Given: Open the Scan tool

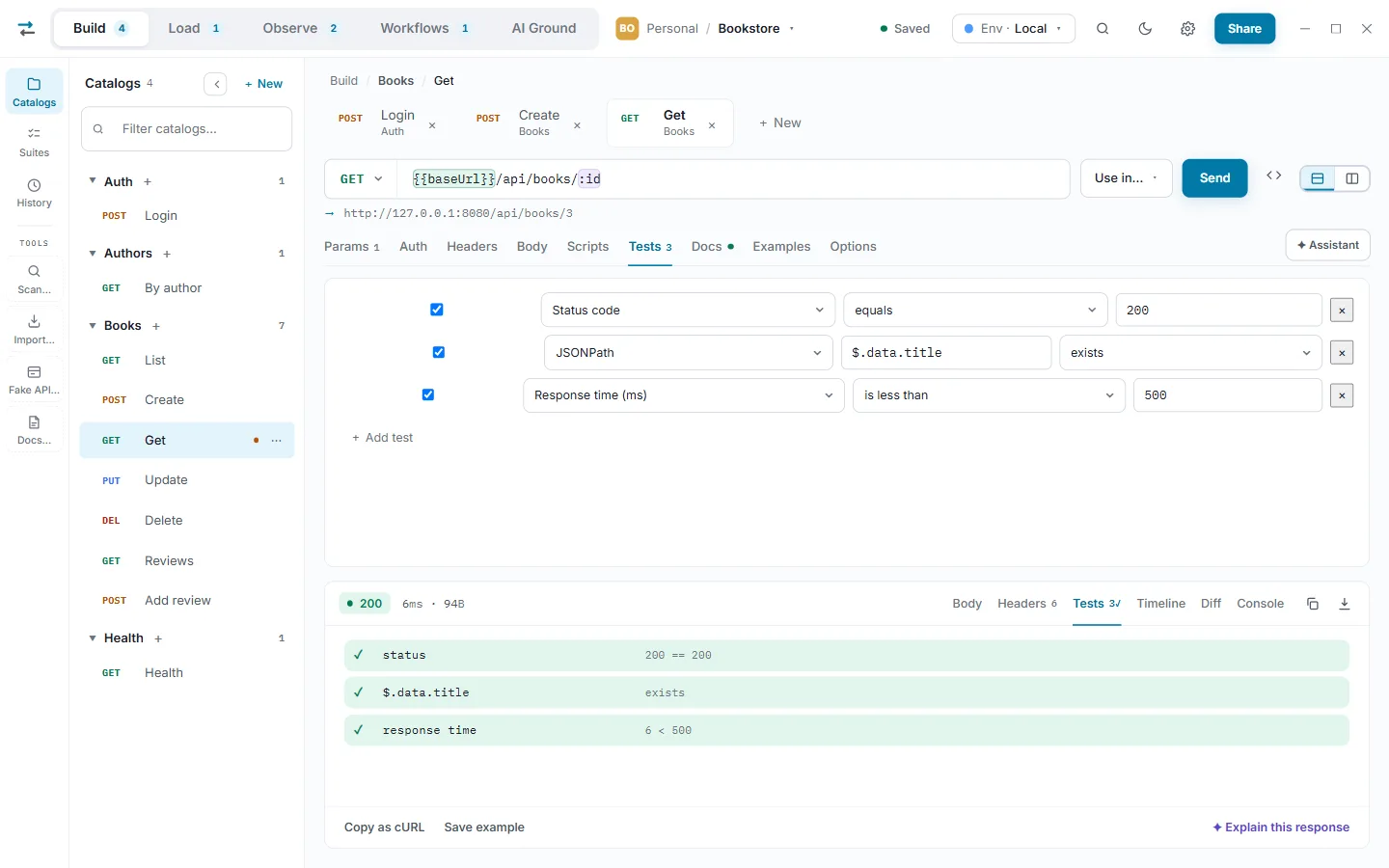Looking at the screenshot, I should click(x=34, y=279).
